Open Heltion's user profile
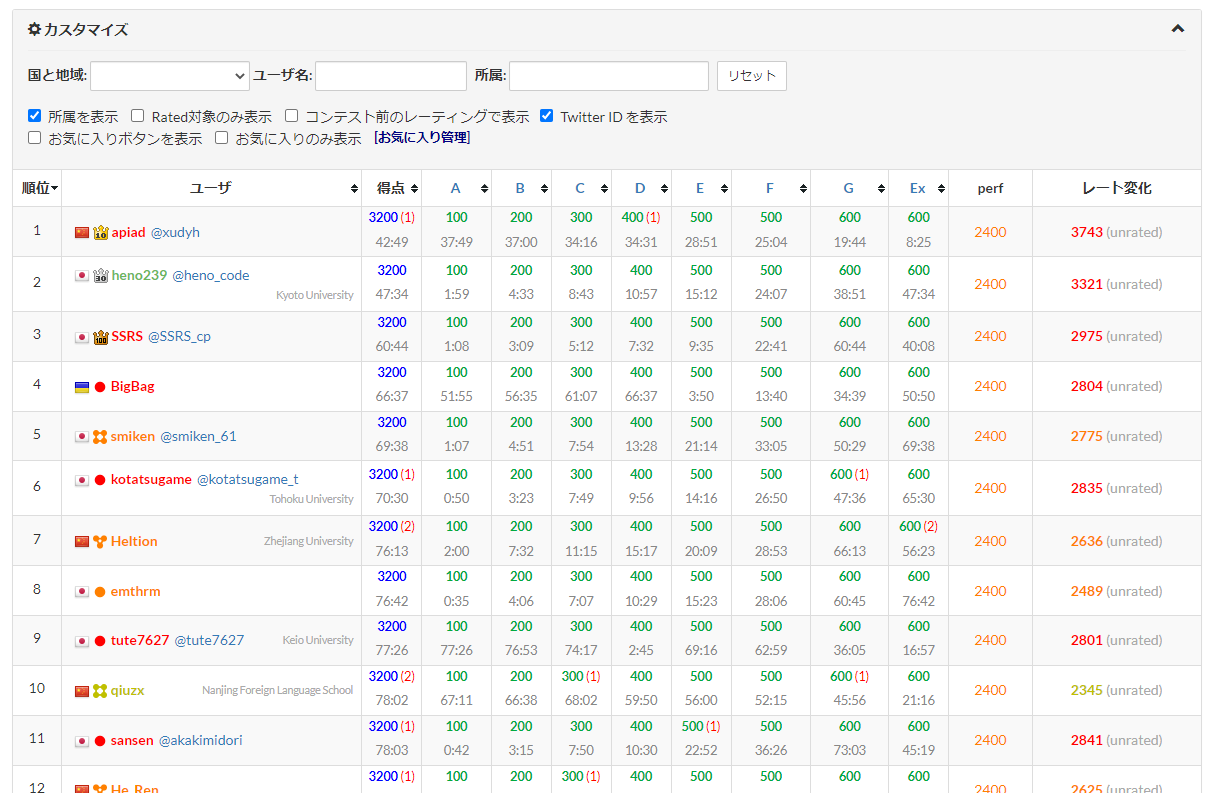 (x=134, y=541)
